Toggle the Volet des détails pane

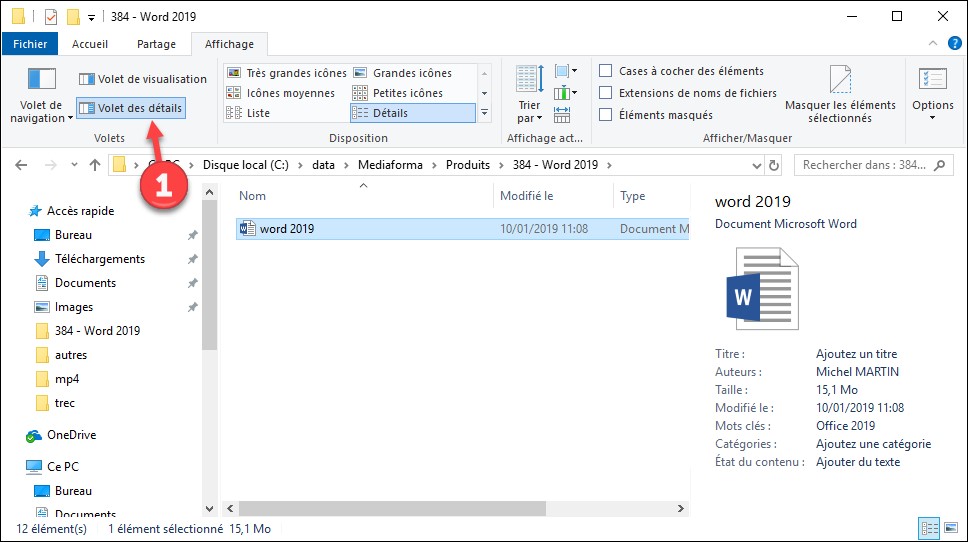point(131,108)
